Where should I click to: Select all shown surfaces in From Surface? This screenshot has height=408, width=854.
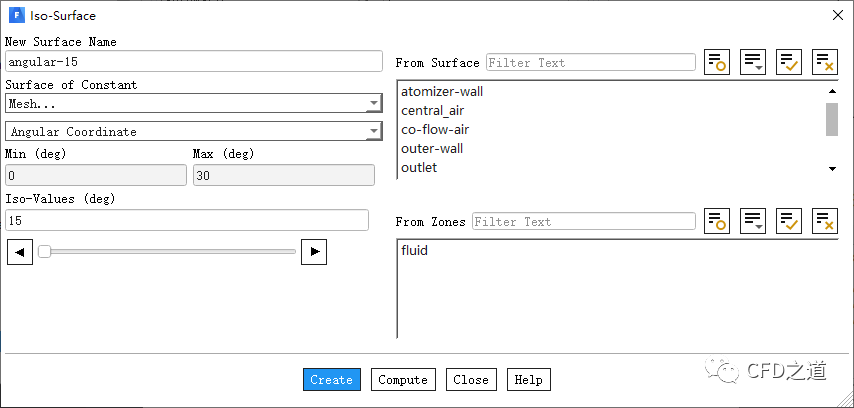click(789, 62)
